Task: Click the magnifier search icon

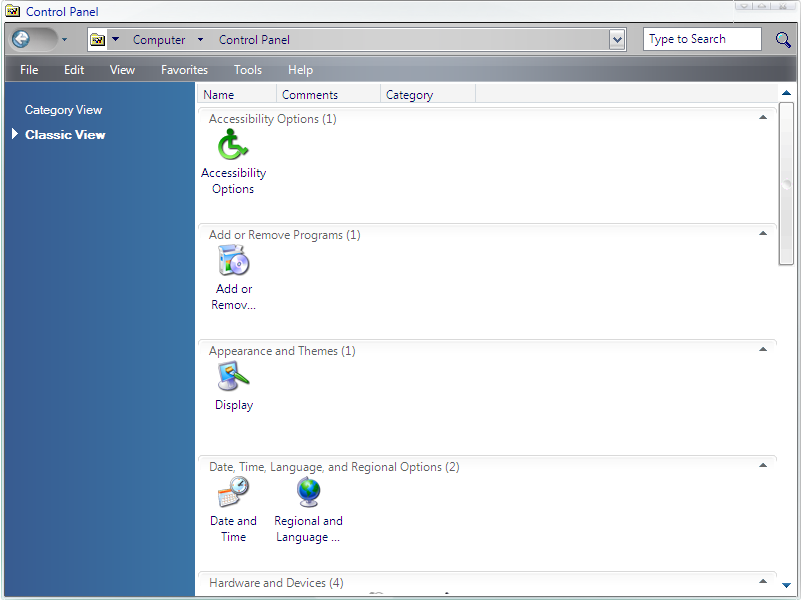Action: [783, 39]
